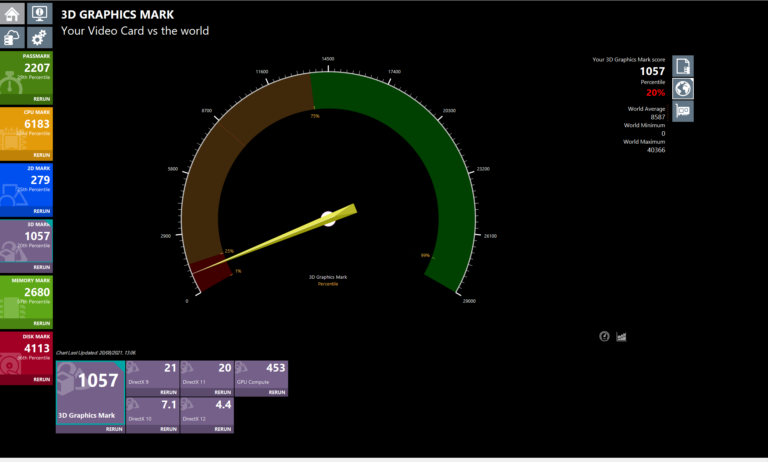Click the video card comparison icon
Image resolution: width=768 pixels, height=462 pixels.
pos(683,110)
